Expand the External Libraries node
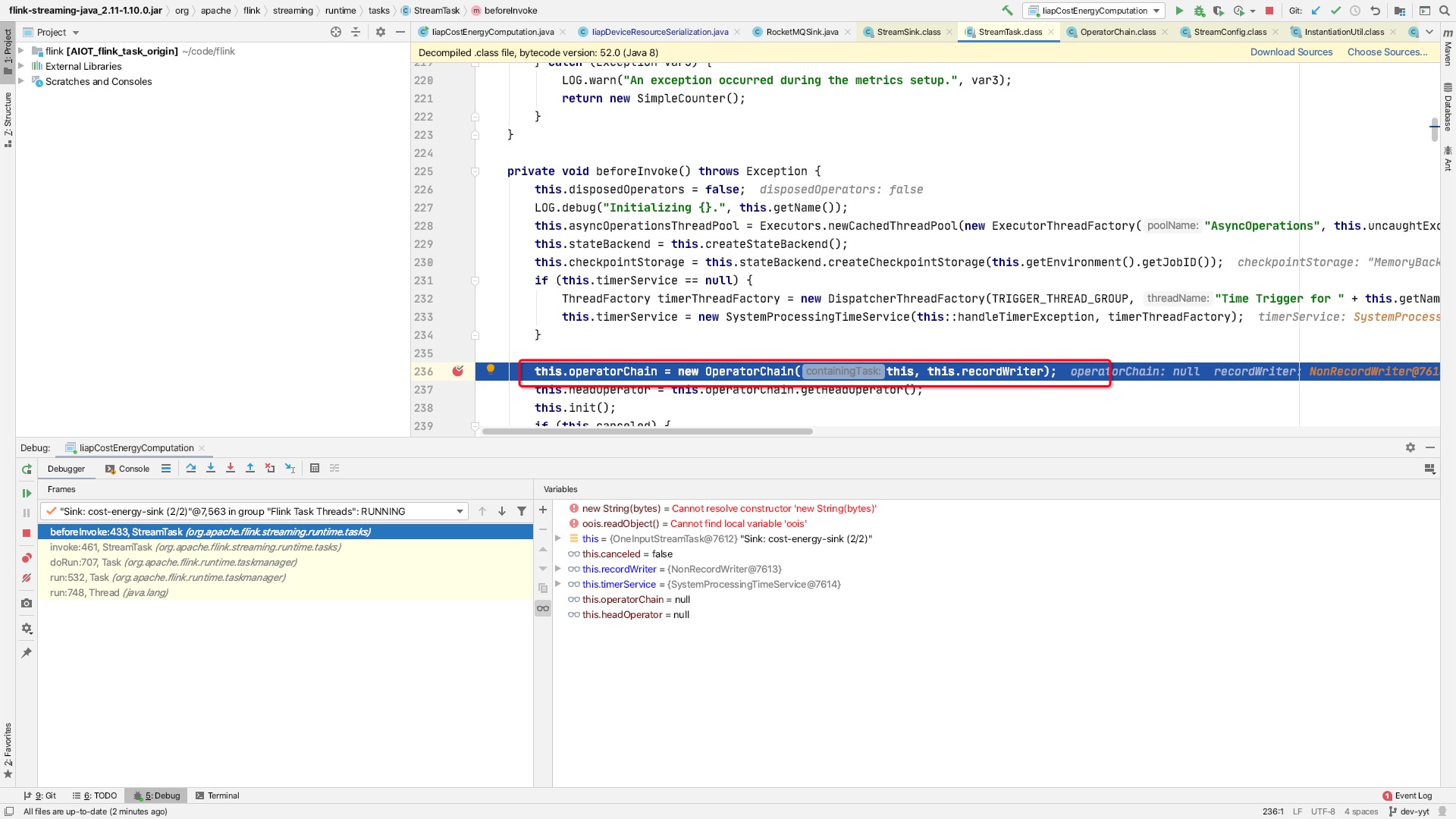This screenshot has width=1456, height=819. [x=22, y=67]
